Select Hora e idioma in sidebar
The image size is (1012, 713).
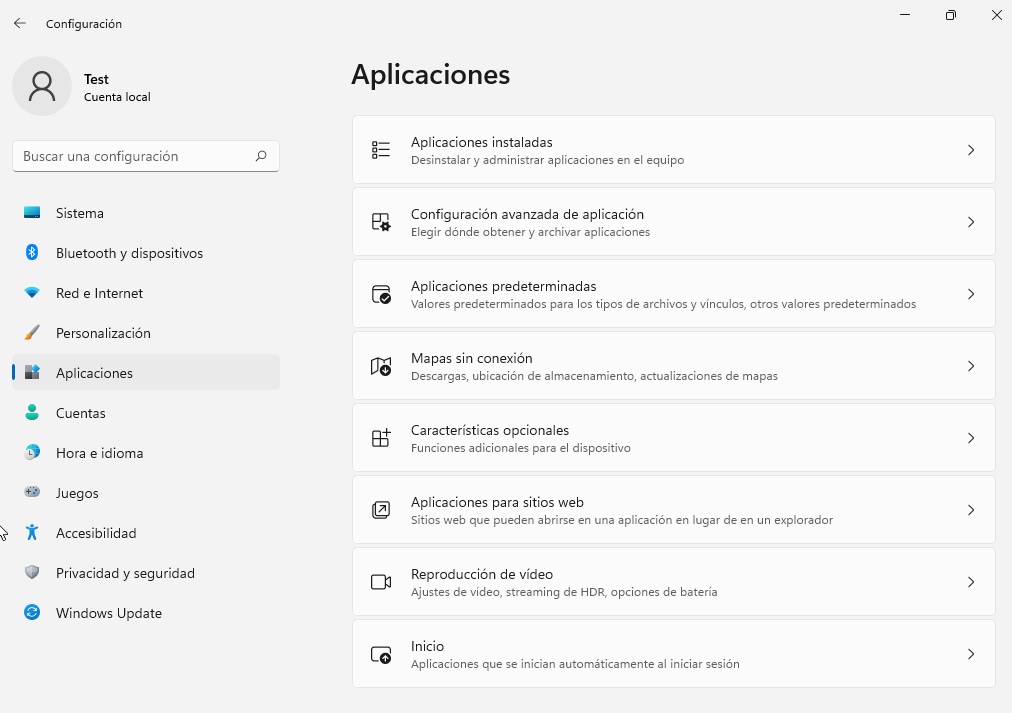tap(99, 453)
